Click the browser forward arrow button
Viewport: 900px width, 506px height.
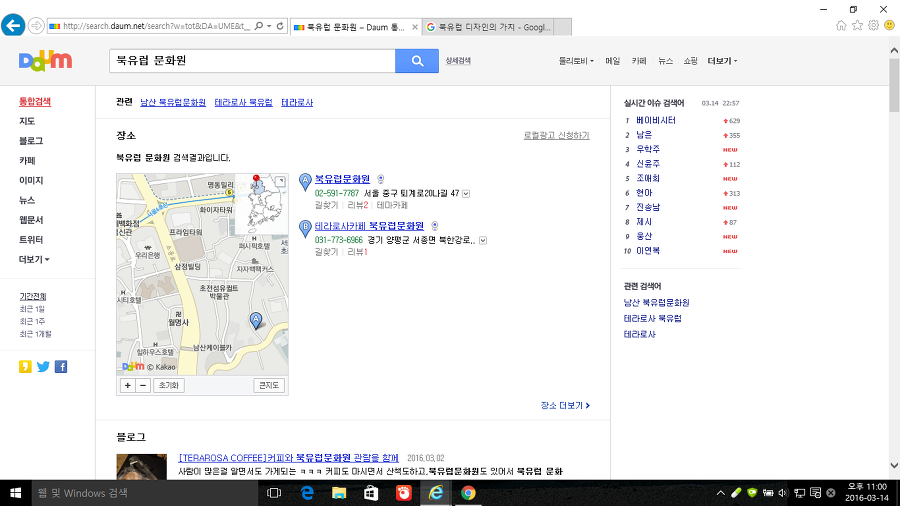point(36,26)
